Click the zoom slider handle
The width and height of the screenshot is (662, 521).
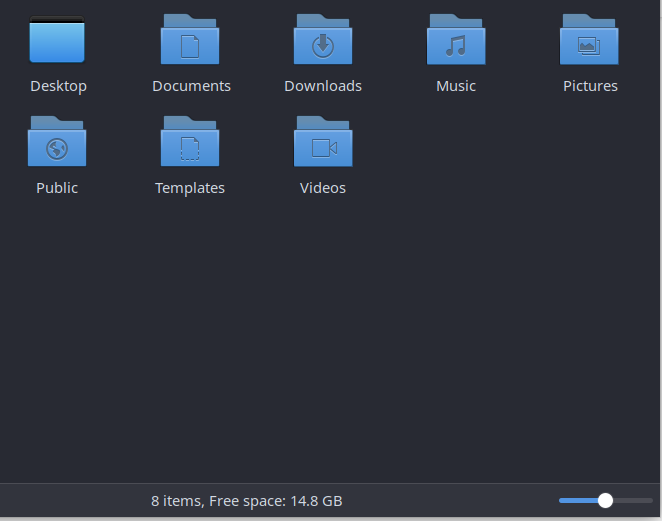[605, 500]
